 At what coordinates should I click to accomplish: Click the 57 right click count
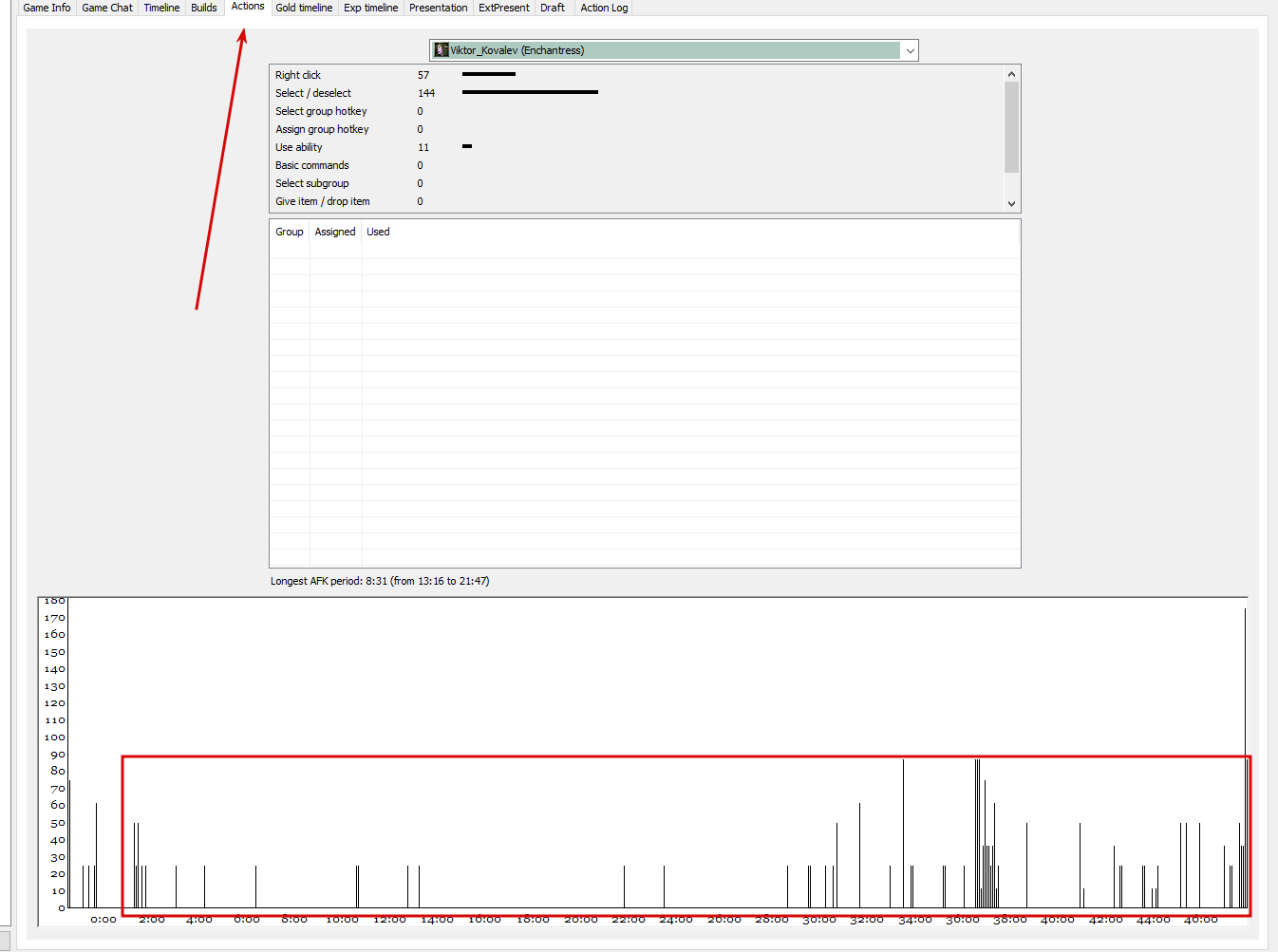click(x=423, y=75)
